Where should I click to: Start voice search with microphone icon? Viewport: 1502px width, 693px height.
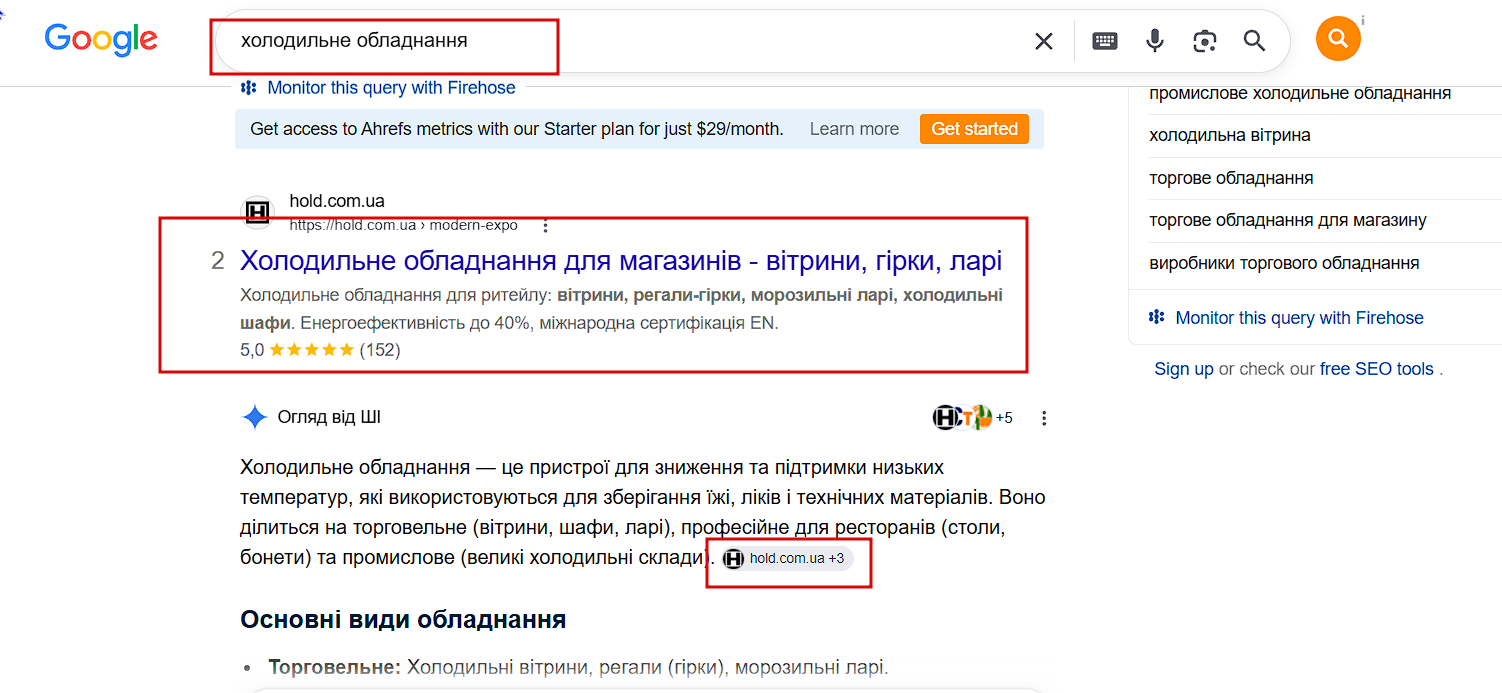(1155, 41)
